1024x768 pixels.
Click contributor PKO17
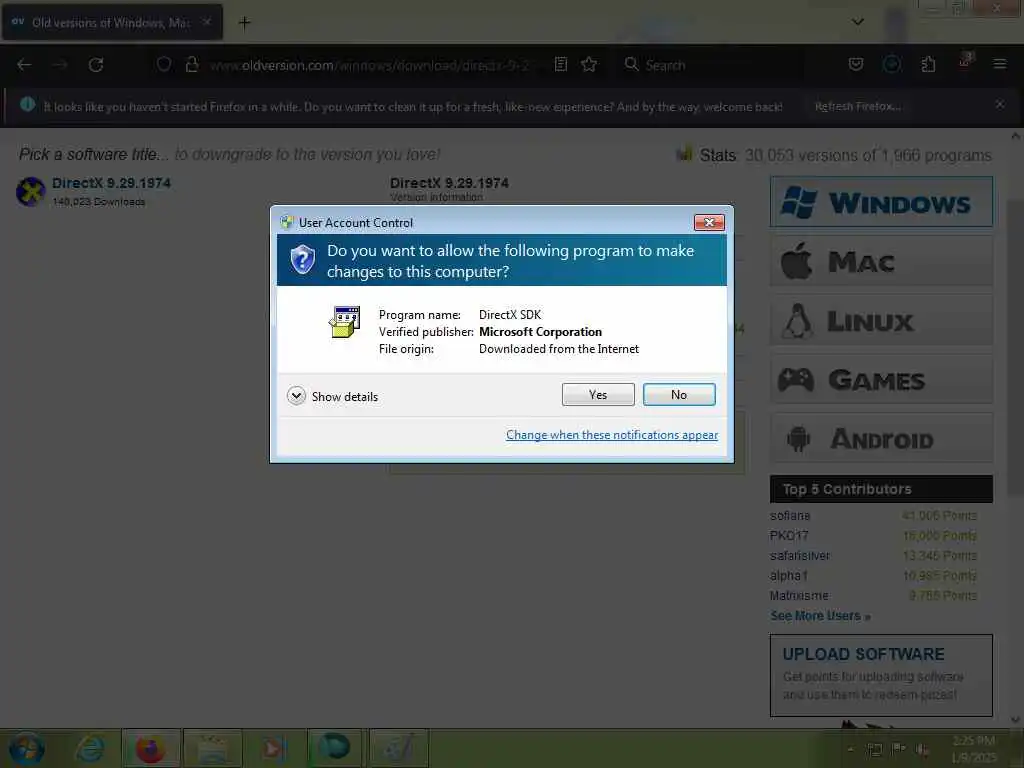click(x=789, y=536)
